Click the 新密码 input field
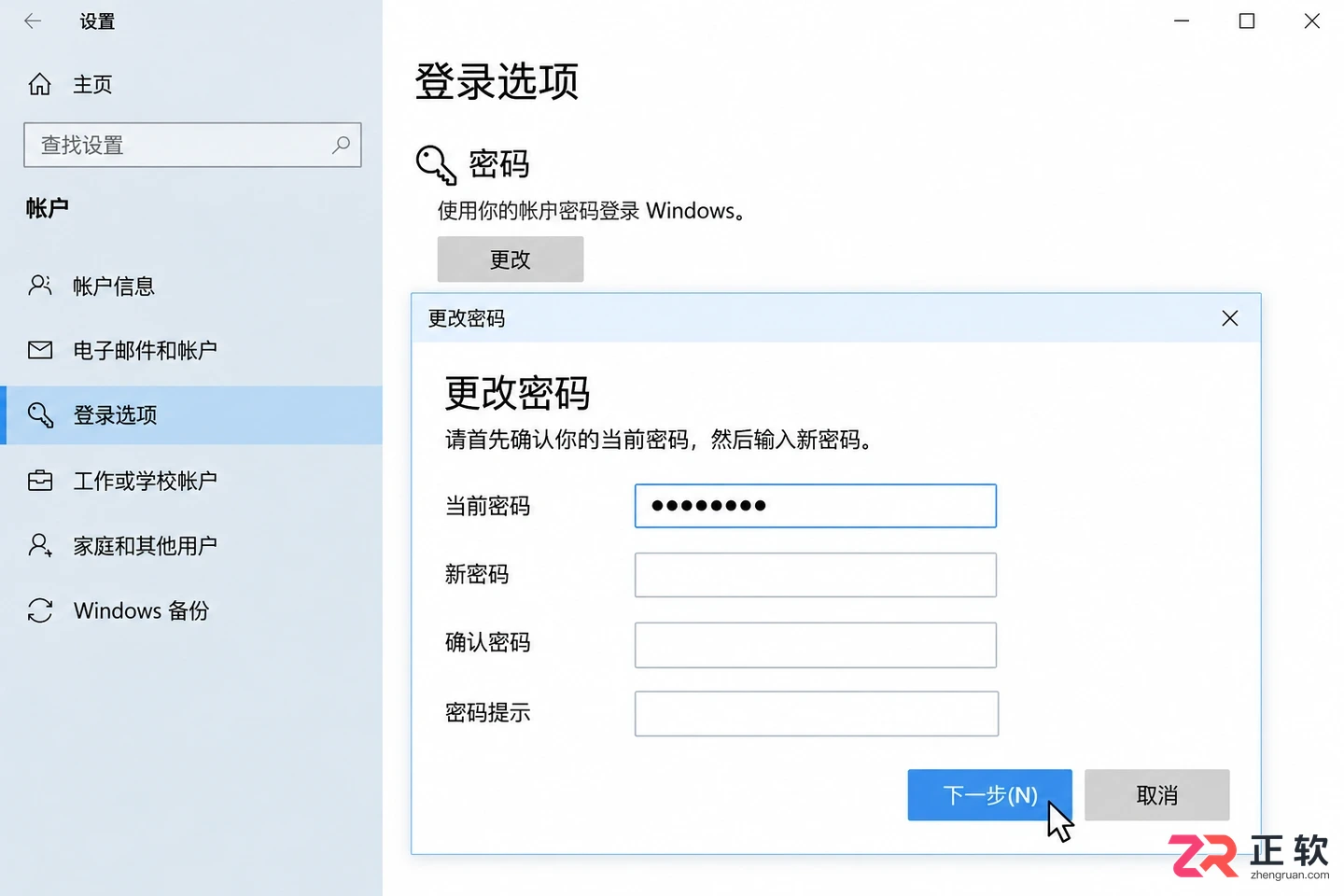The image size is (1344, 896). tap(816, 575)
